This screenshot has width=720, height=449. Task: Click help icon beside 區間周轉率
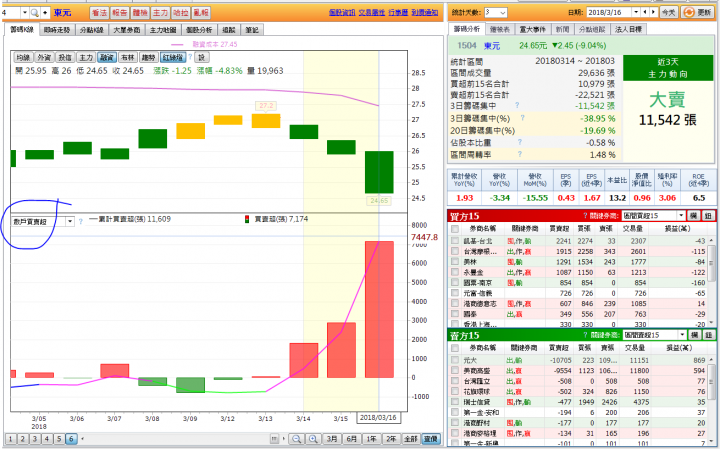[520, 154]
